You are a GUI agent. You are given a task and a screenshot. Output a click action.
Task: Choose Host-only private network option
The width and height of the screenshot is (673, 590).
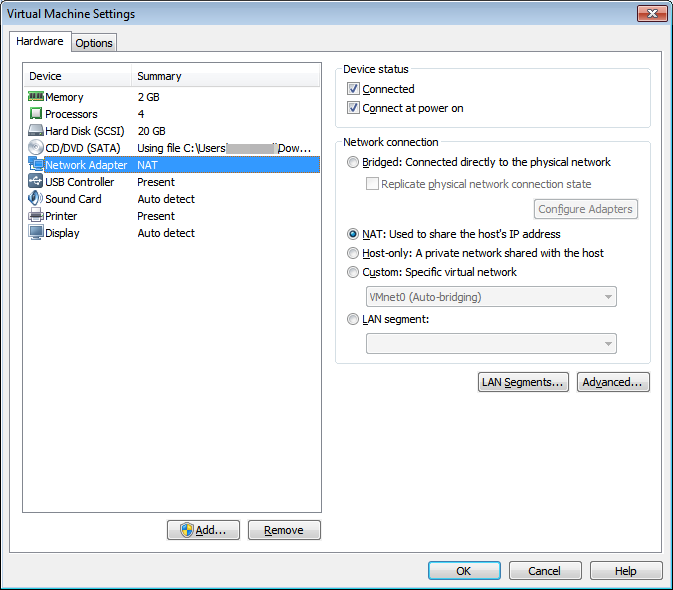tap(352, 253)
